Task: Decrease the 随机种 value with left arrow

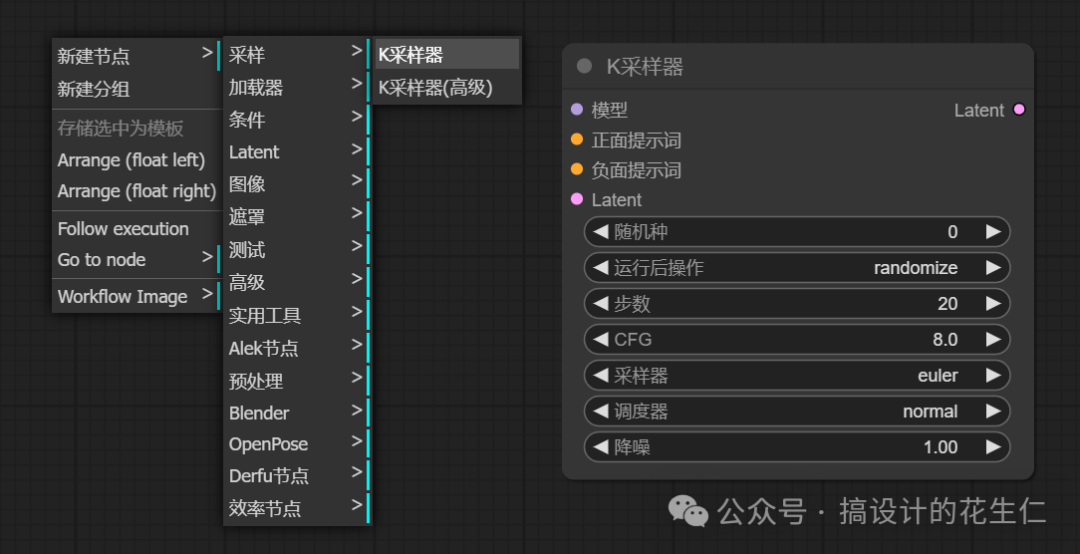Action: coord(601,232)
